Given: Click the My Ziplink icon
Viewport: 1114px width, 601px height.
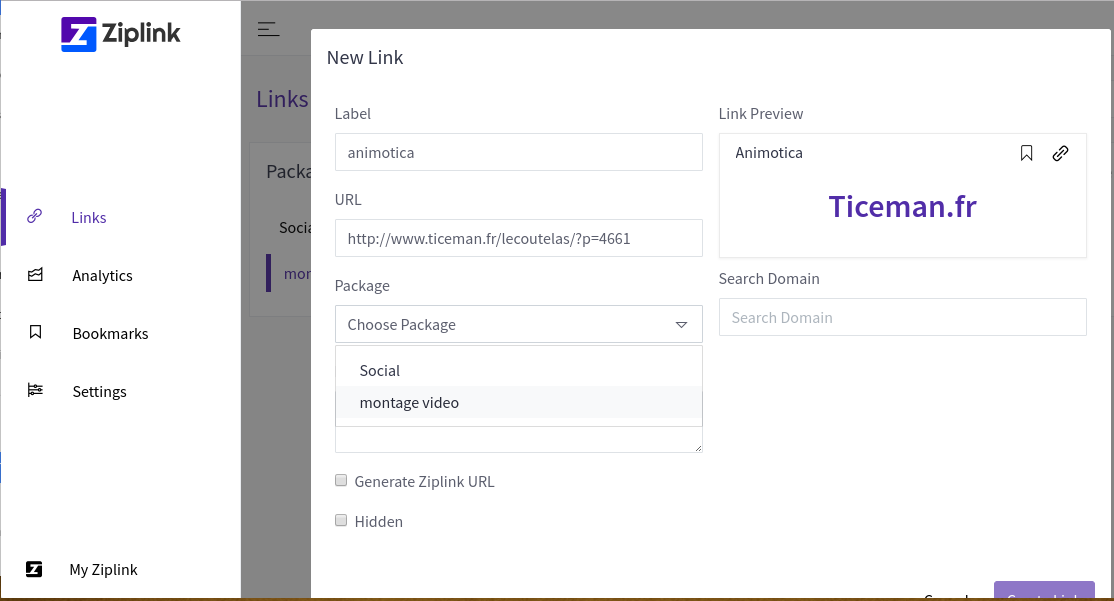Looking at the screenshot, I should (34, 569).
